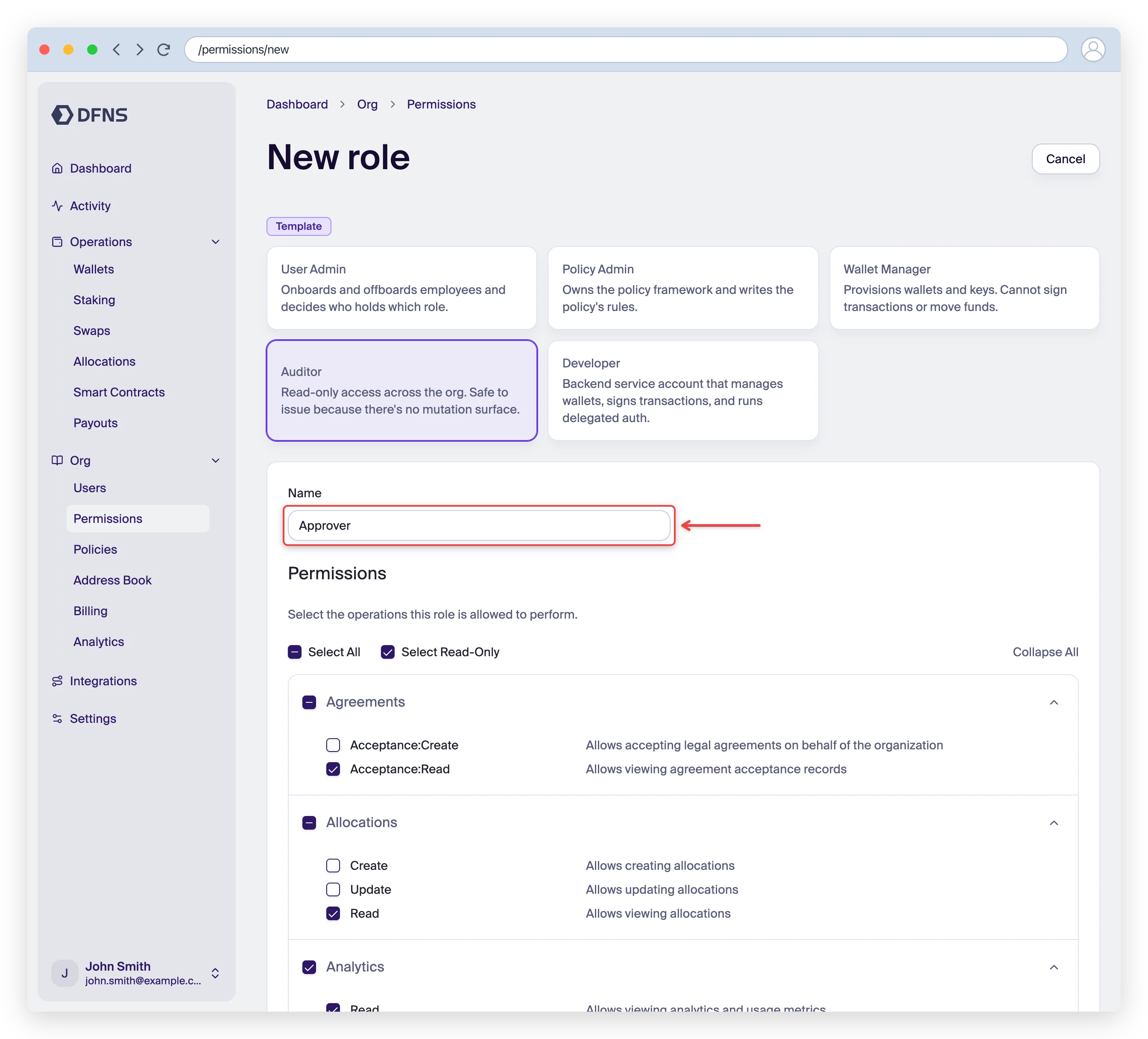Reload the page with refresh icon

tap(164, 50)
